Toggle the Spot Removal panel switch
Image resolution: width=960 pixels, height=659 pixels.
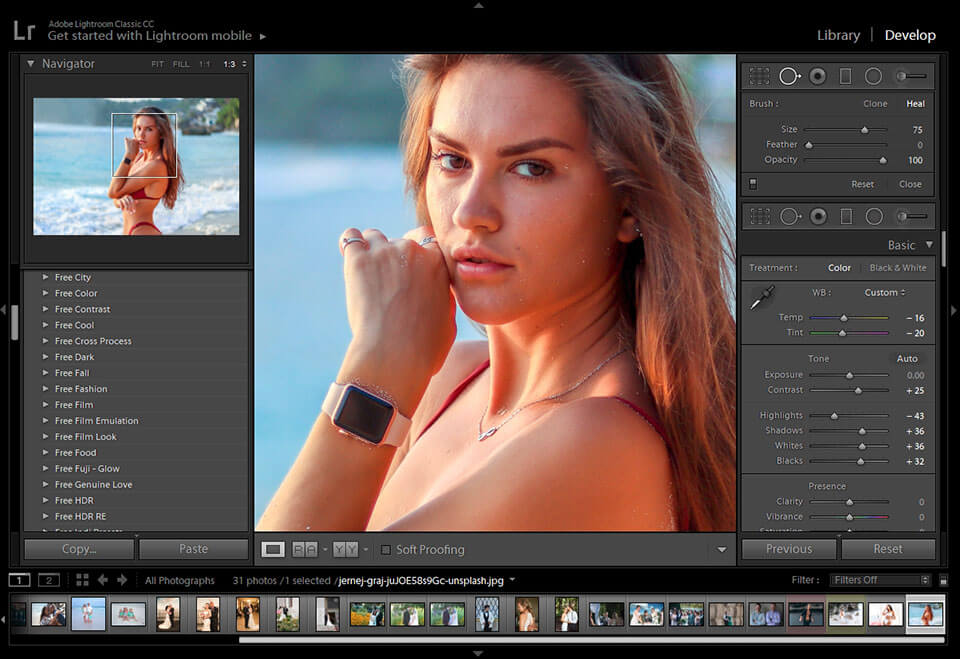[x=753, y=184]
